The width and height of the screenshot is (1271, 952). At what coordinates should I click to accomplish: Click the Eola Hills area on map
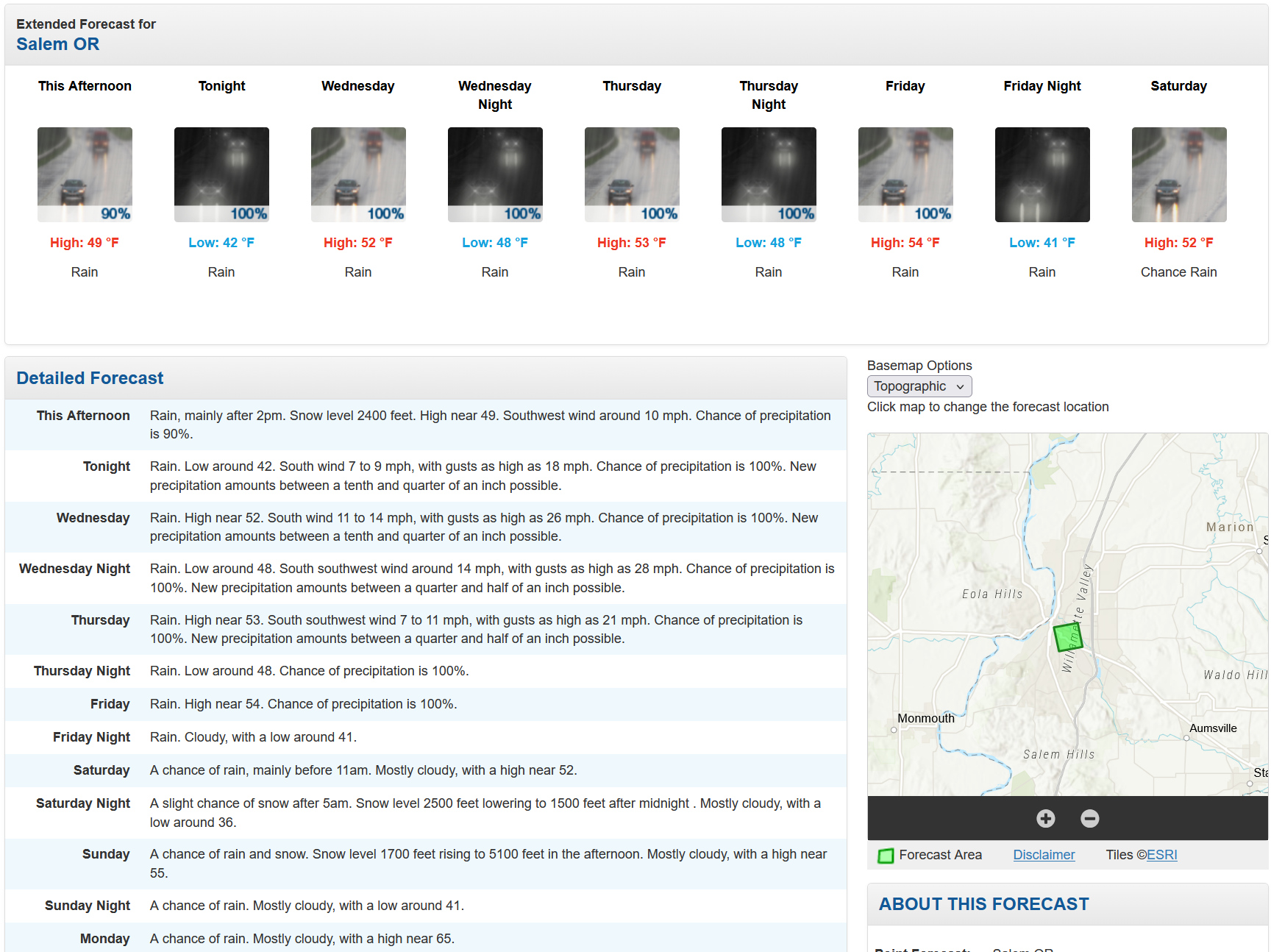click(991, 594)
